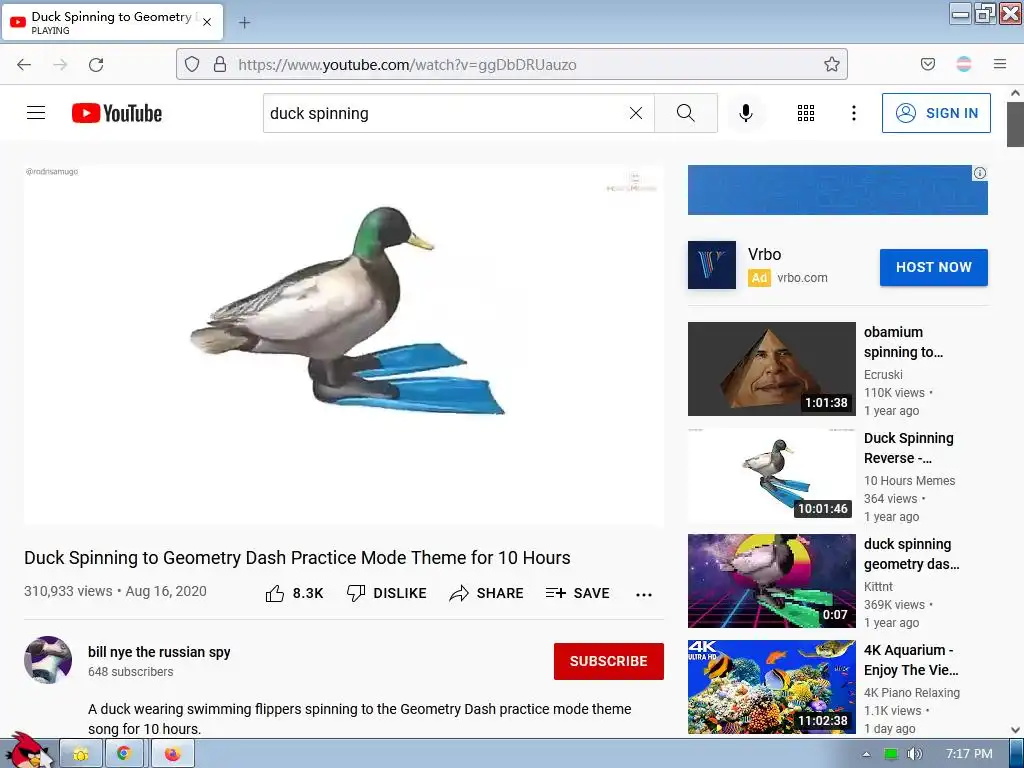1024x768 pixels.
Task: Click the browser forward arrow
Action: click(x=60, y=64)
